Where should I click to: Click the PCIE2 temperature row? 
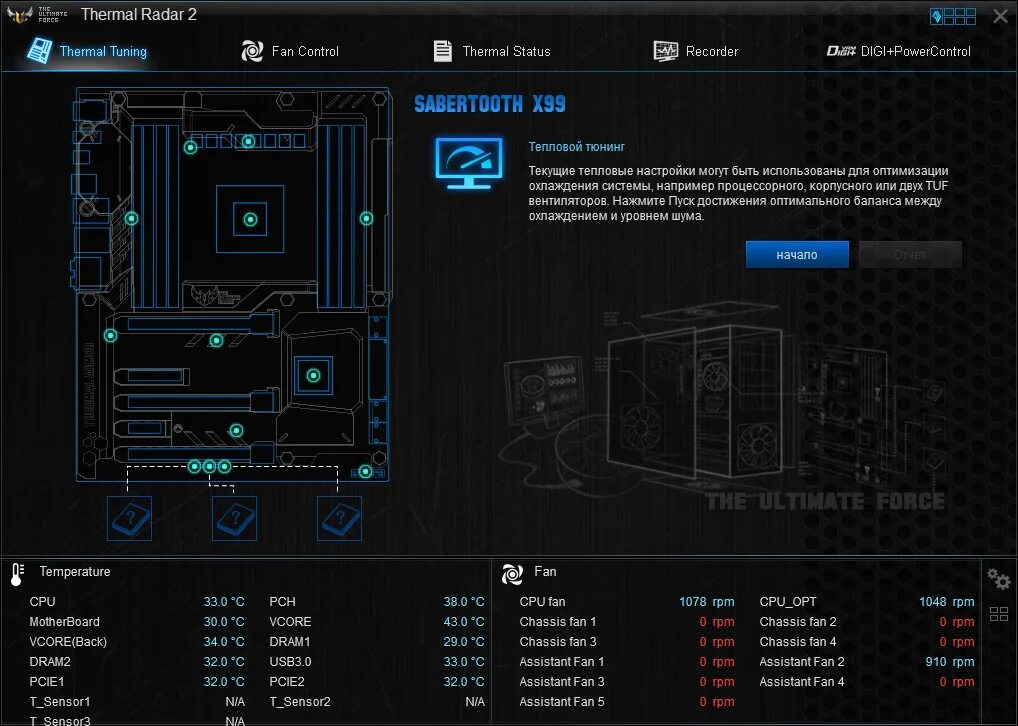coord(377,682)
